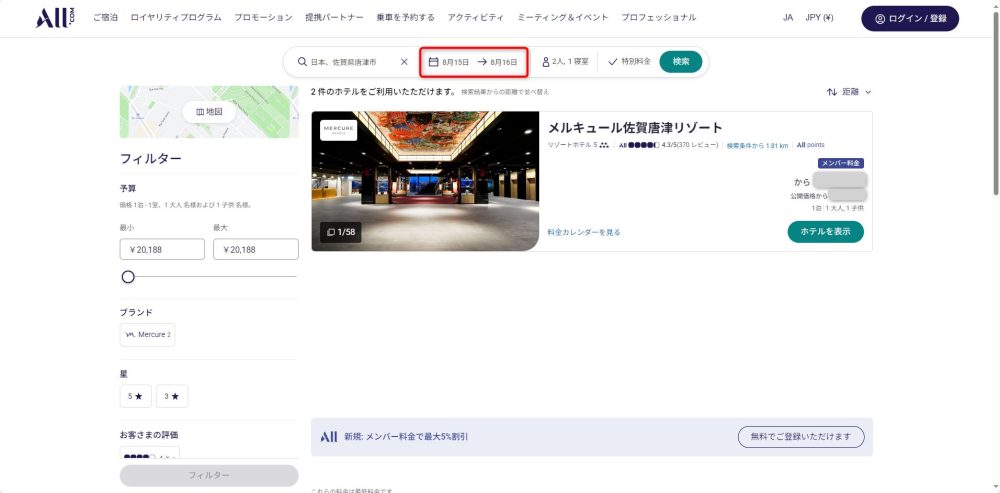Viewport: 1000px width, 493px height.
Task: Click the 新規: メンバー料金で最大5%割引 text
Action: pos(406,437)
